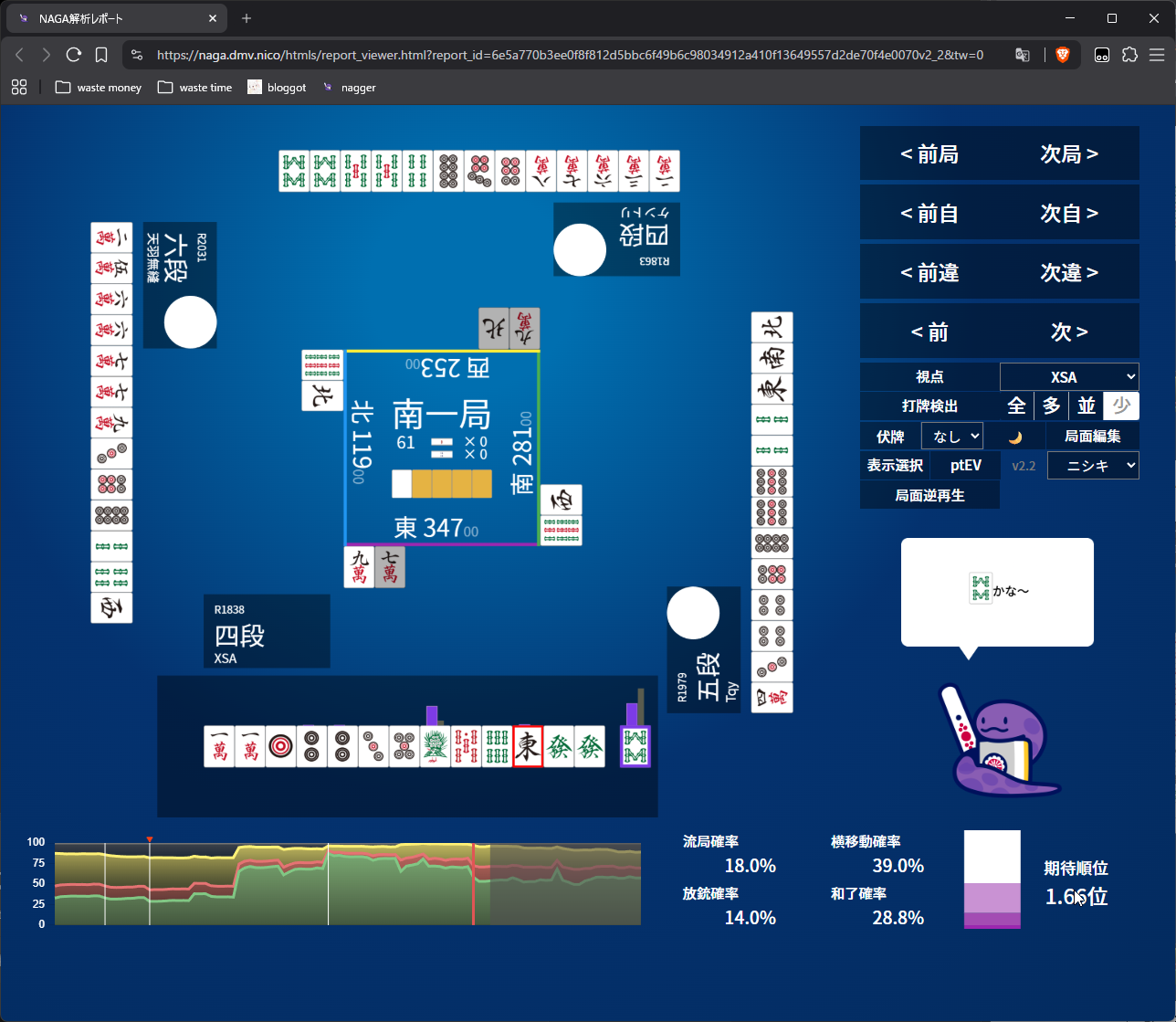The width and height of the screenshot is (1176, 1022).
Task: Select the one-circle tile in the hand
Action: (281, 746)
